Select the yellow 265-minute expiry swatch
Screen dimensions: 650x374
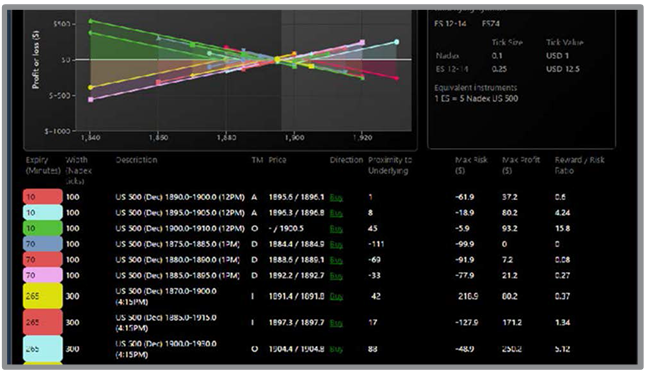(43, 296)
